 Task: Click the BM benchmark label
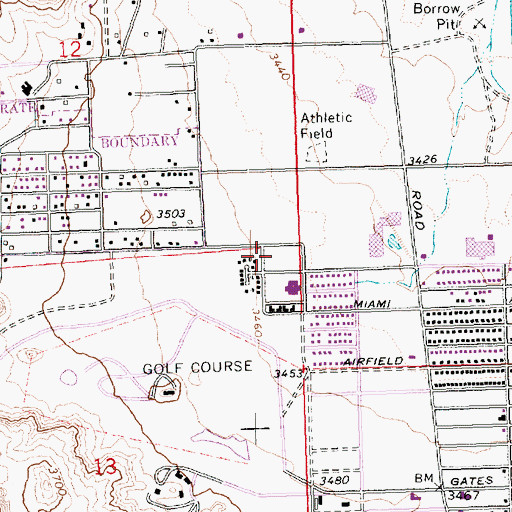pyautogui.click(x=424, y=479)
